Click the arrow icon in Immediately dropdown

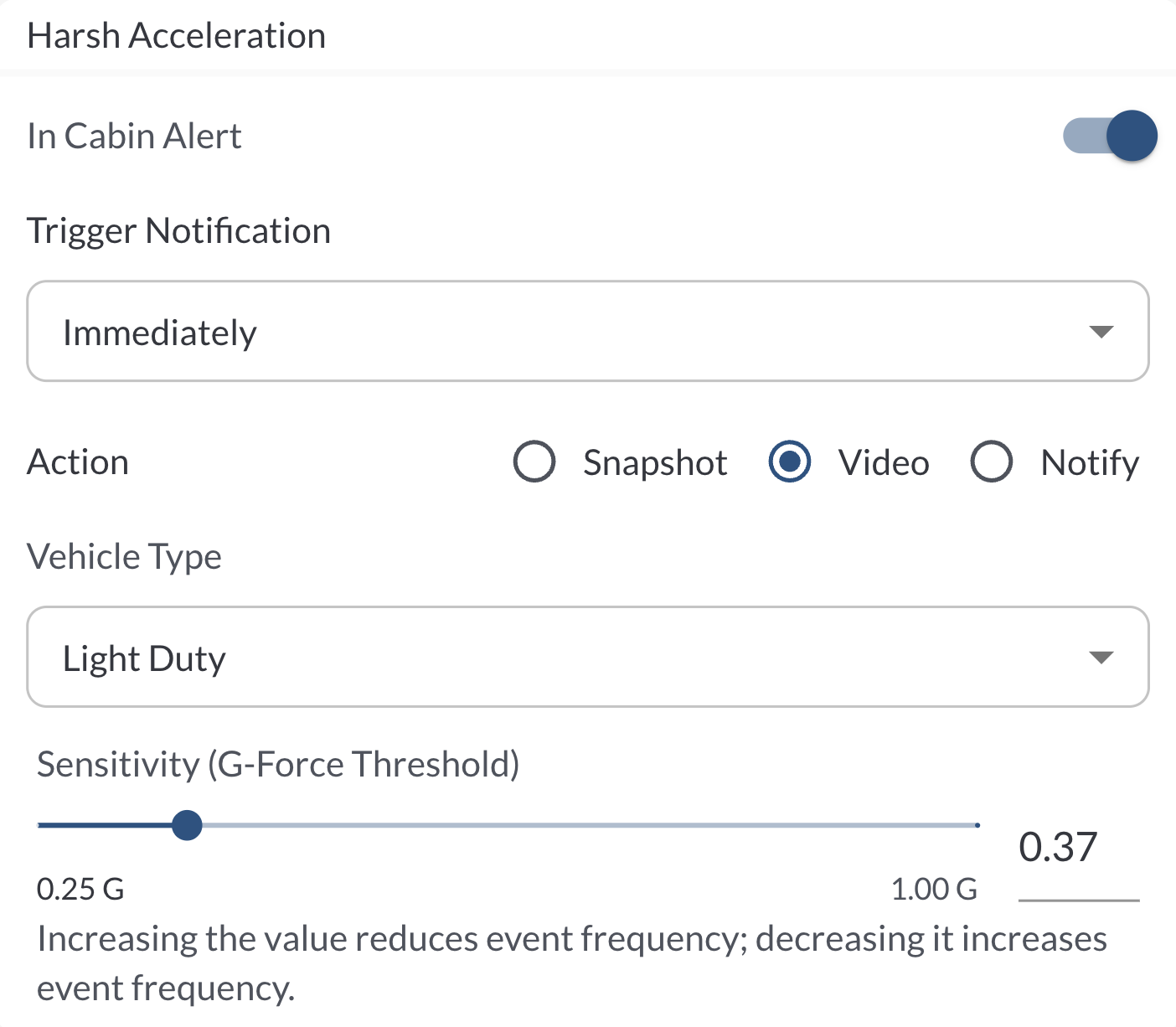1101,332
